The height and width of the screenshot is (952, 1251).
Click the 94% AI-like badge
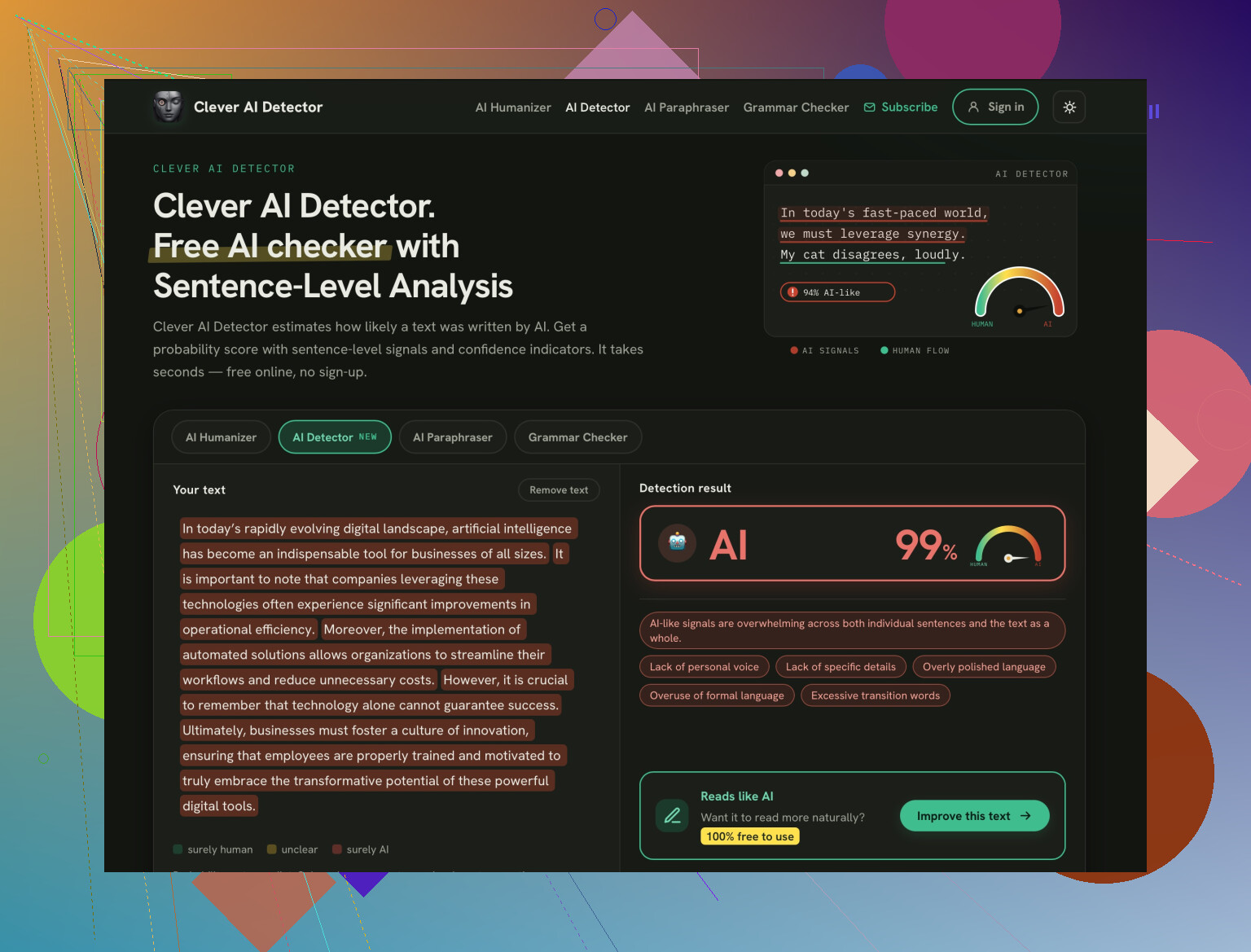837,292
